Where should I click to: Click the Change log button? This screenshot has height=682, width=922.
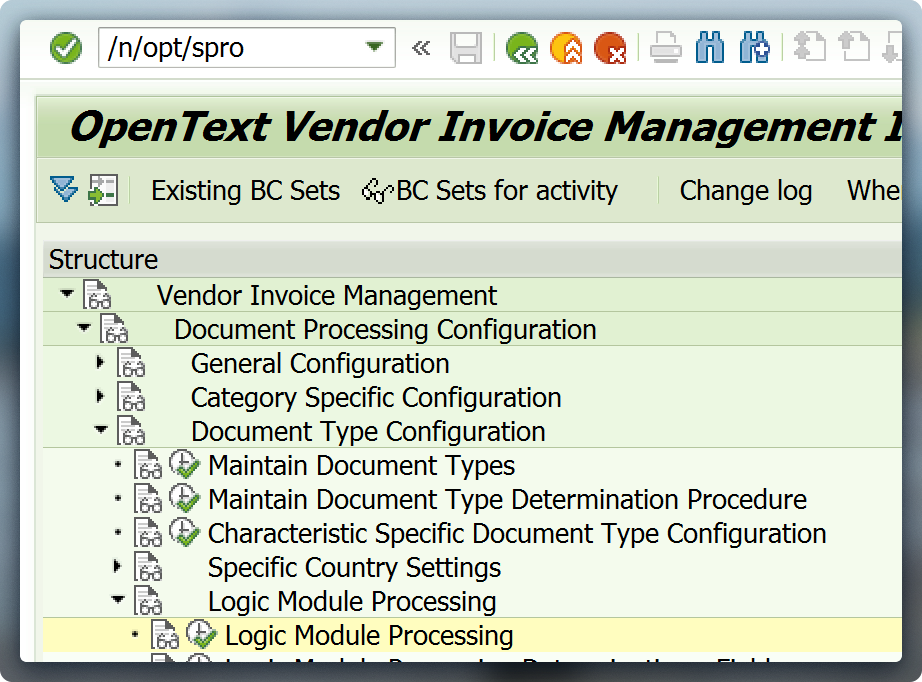[x=745, y=190]
